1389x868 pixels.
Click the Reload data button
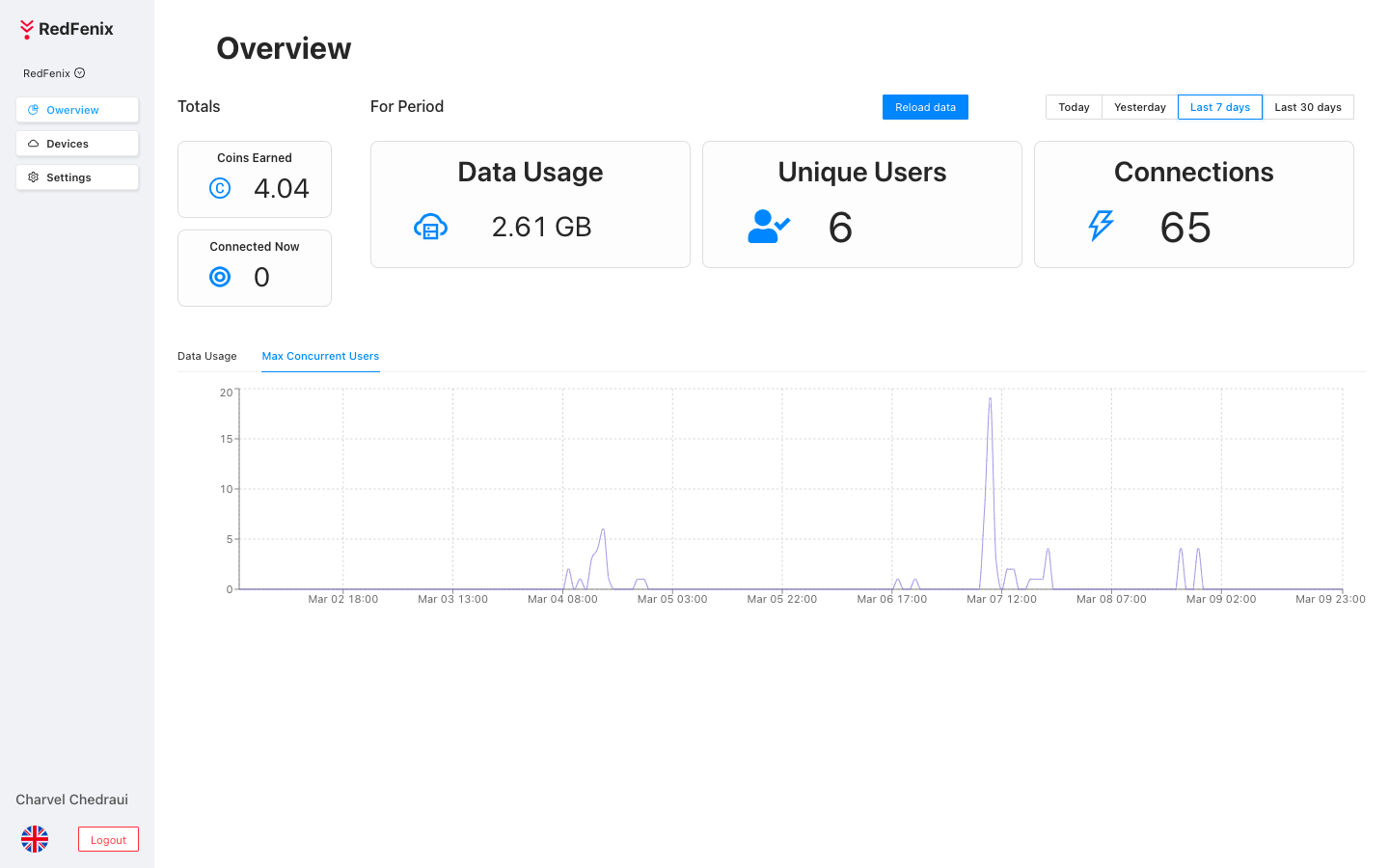[925, 107]
